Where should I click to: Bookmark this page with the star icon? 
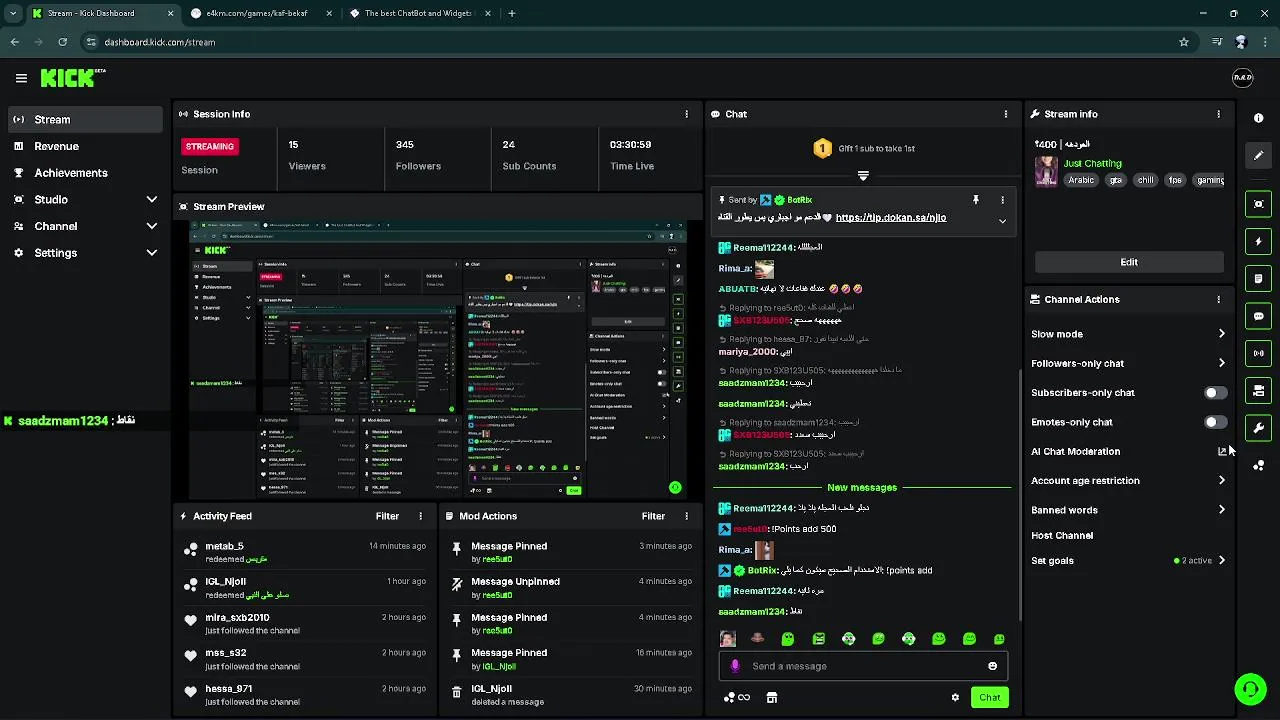tap(1184, 42)
